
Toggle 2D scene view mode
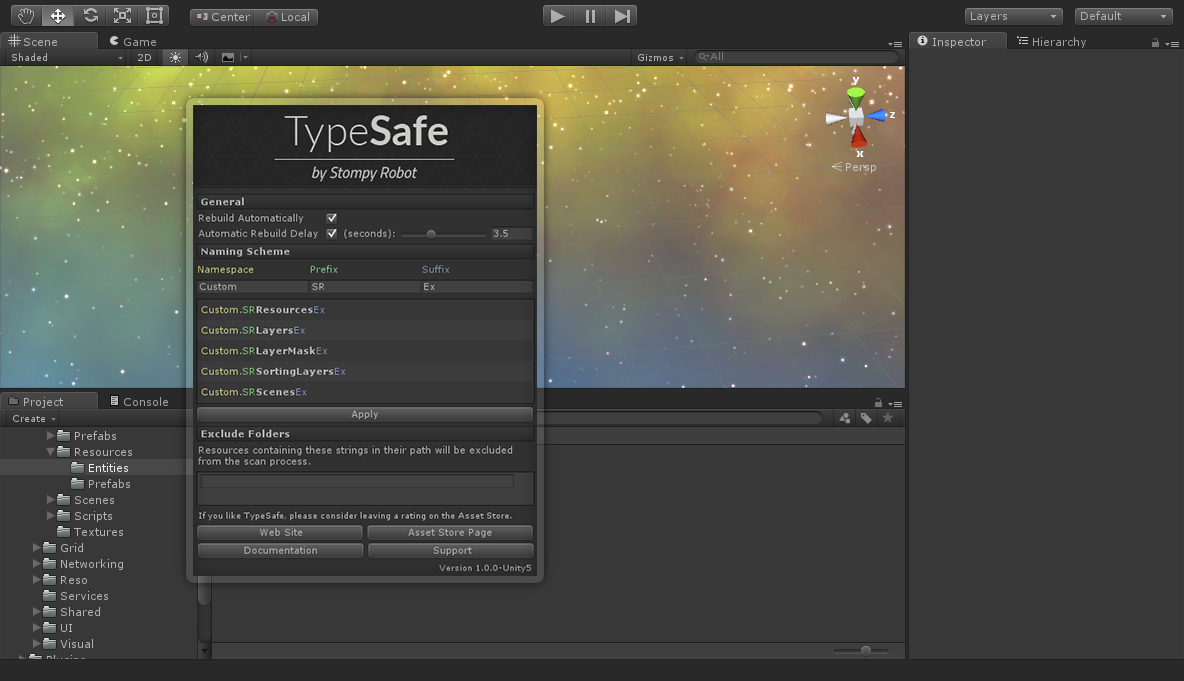click(144, 57)
